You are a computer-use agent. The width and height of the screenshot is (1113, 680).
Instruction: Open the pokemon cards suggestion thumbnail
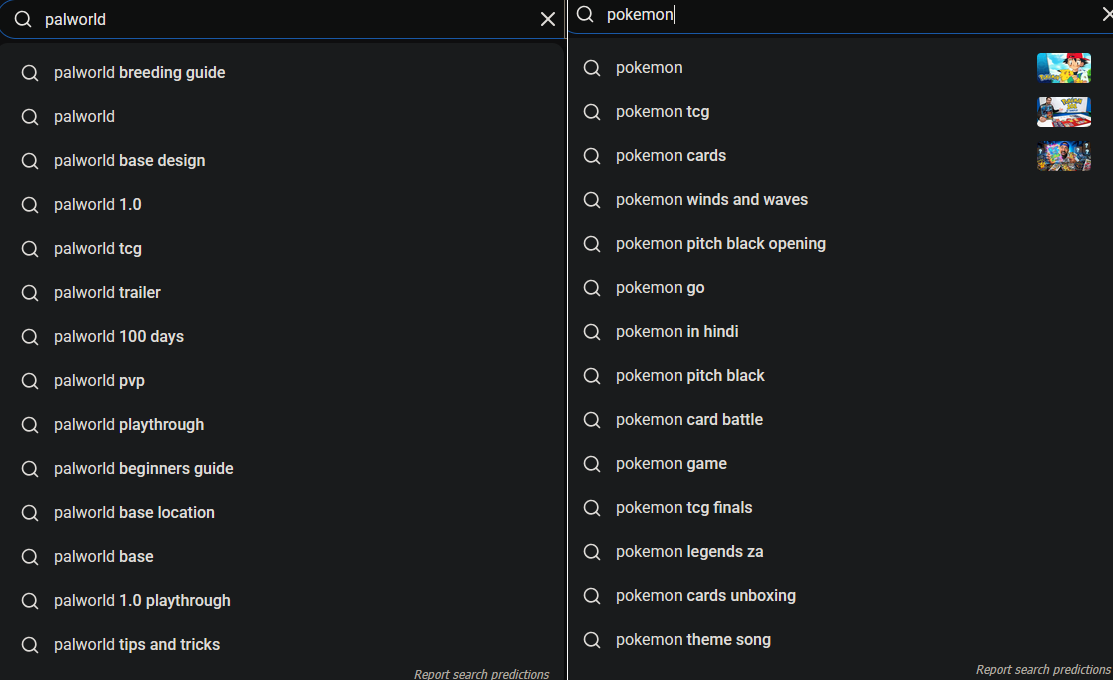point(1063,155)
